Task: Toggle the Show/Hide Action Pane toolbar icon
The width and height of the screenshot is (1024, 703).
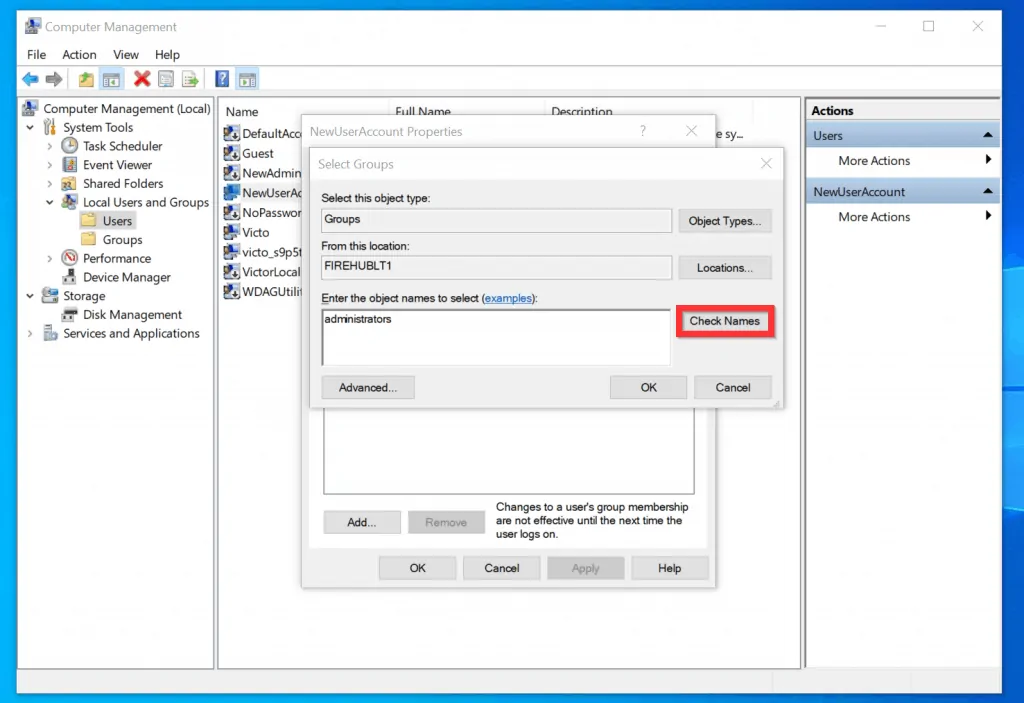Action: point(246,79)
